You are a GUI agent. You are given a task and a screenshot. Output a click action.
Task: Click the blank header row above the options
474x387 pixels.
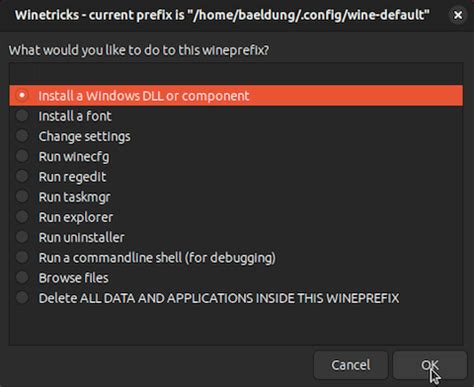click(x=236, y=74)
